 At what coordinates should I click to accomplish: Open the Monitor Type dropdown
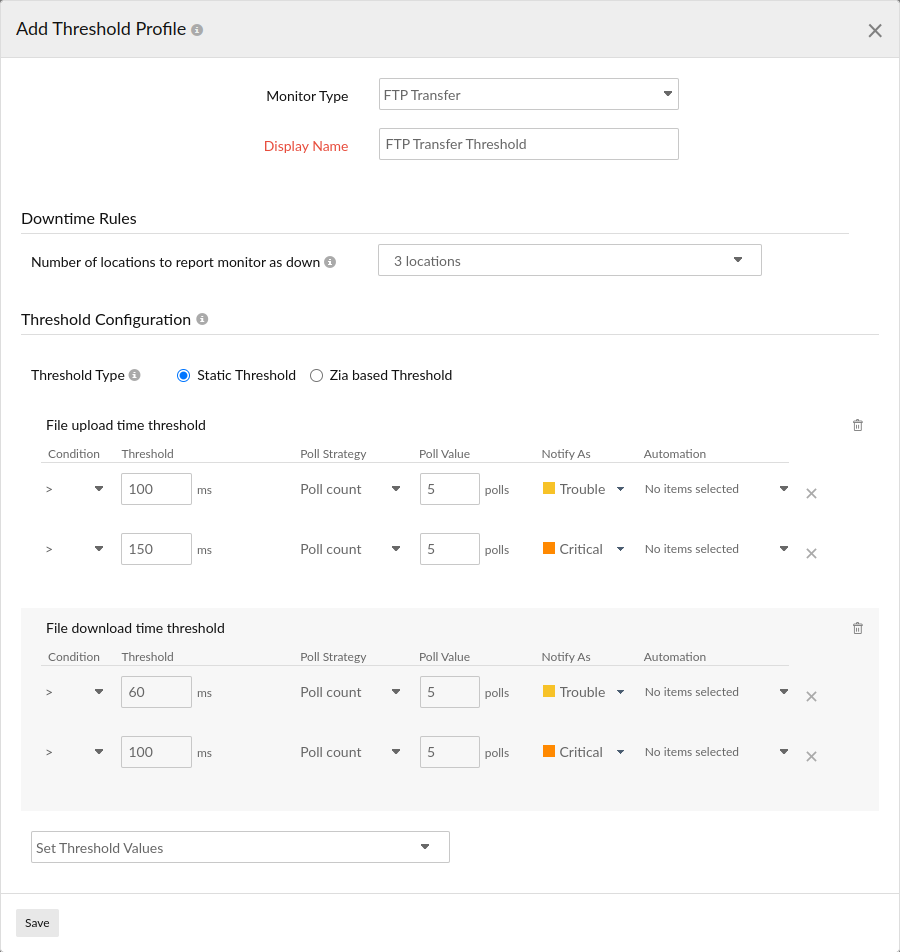667,94
